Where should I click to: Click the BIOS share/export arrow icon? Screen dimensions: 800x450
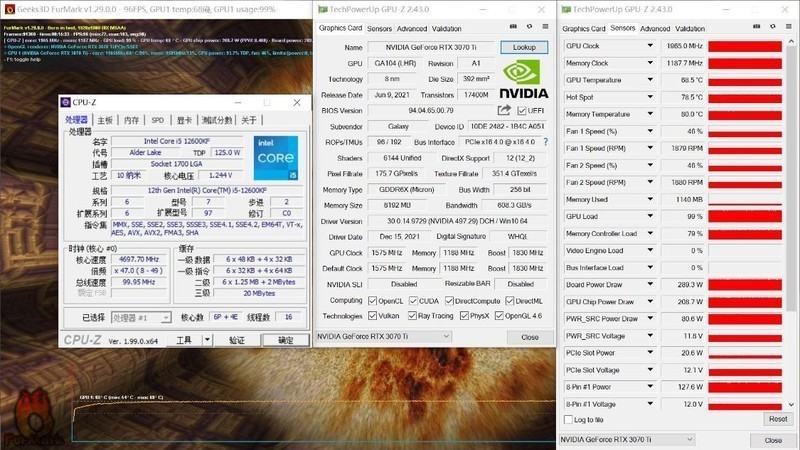(504, 110)
